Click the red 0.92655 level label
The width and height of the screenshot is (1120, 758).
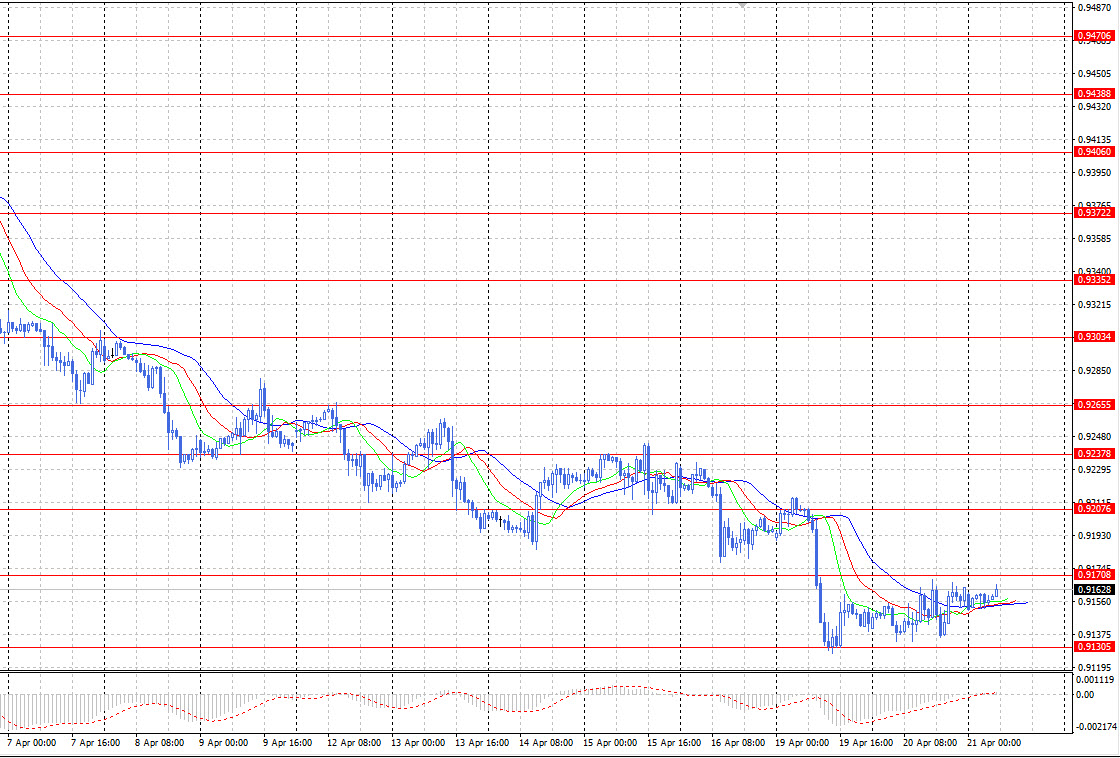point(1094,405)
